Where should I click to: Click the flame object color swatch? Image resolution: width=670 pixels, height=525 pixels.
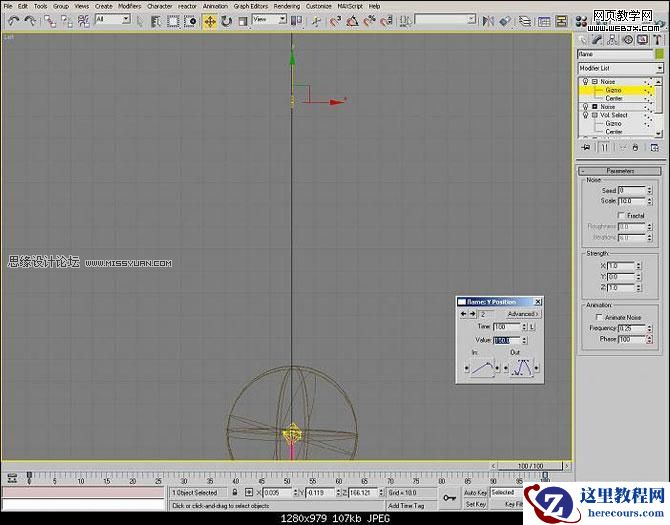click(x=658, y=54)
